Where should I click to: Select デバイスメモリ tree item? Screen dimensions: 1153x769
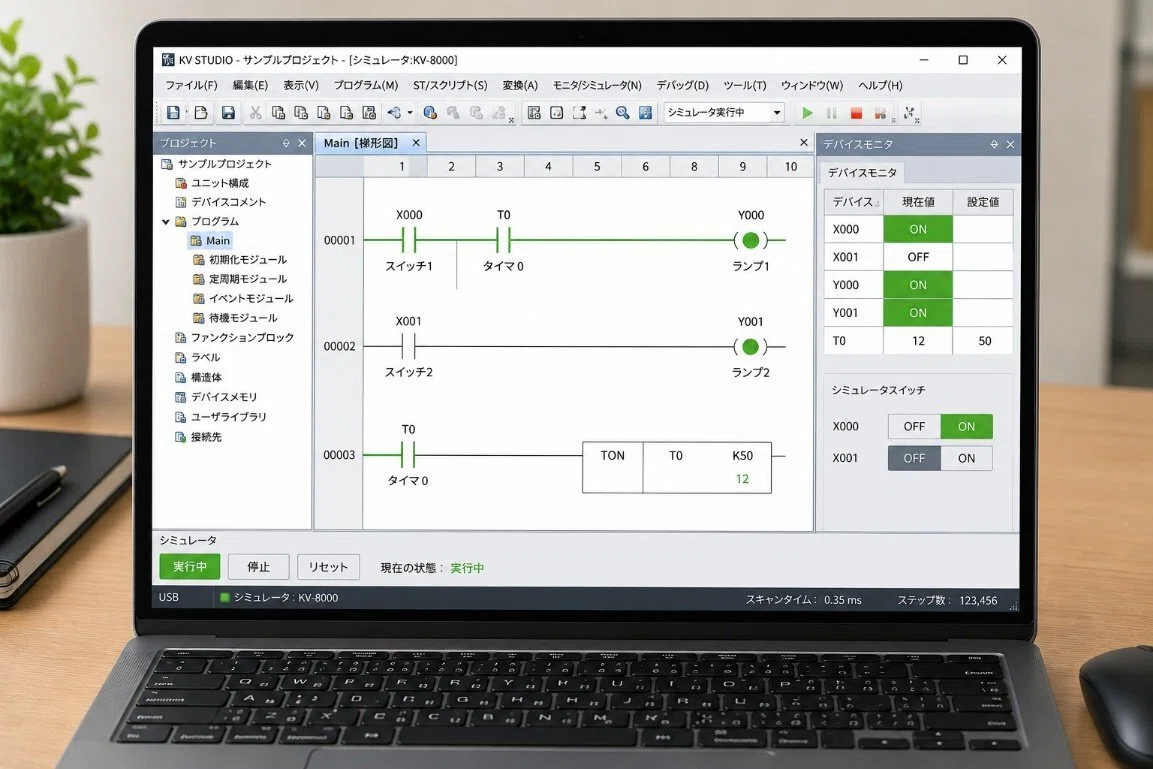[x=216, y=397]
